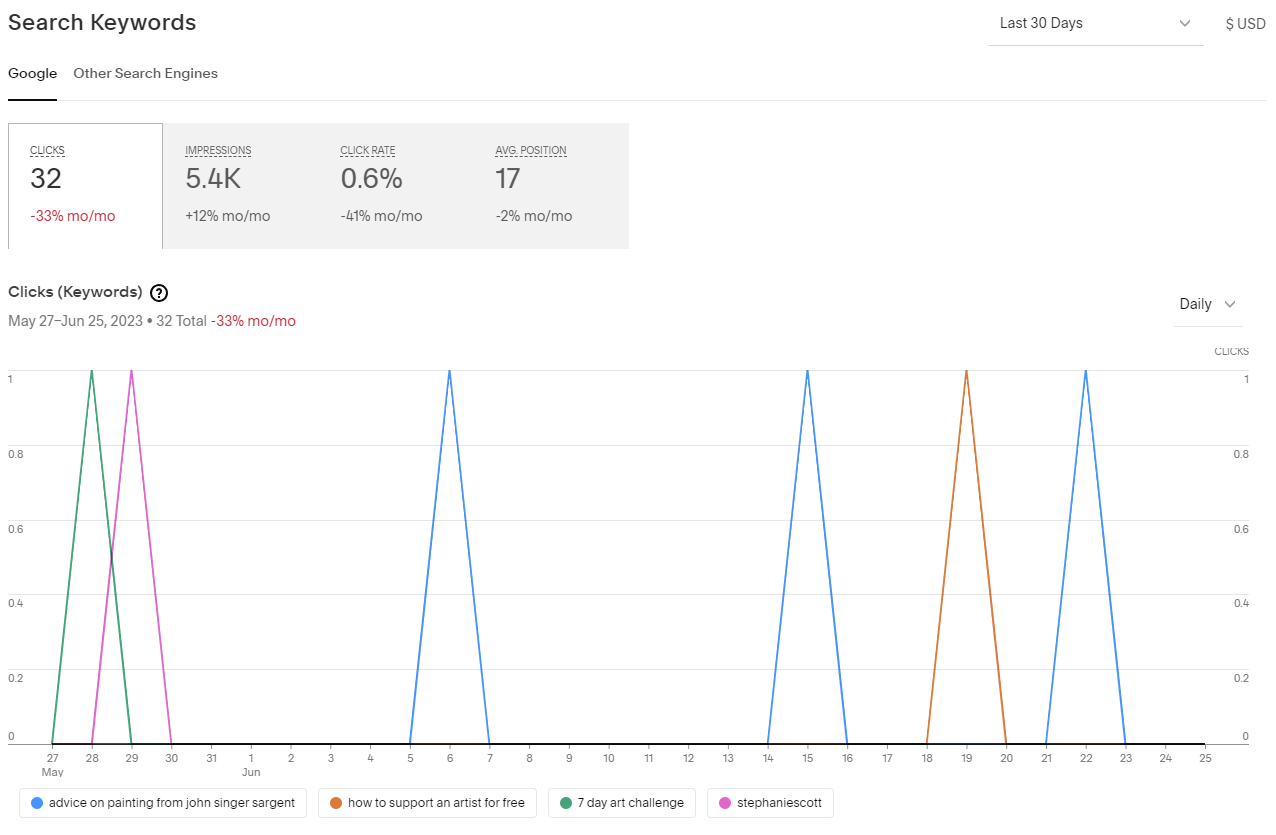Screen dimensions: 1276x835
Task: Click the x-axis label 1 Jun
Action: [251, 765]
